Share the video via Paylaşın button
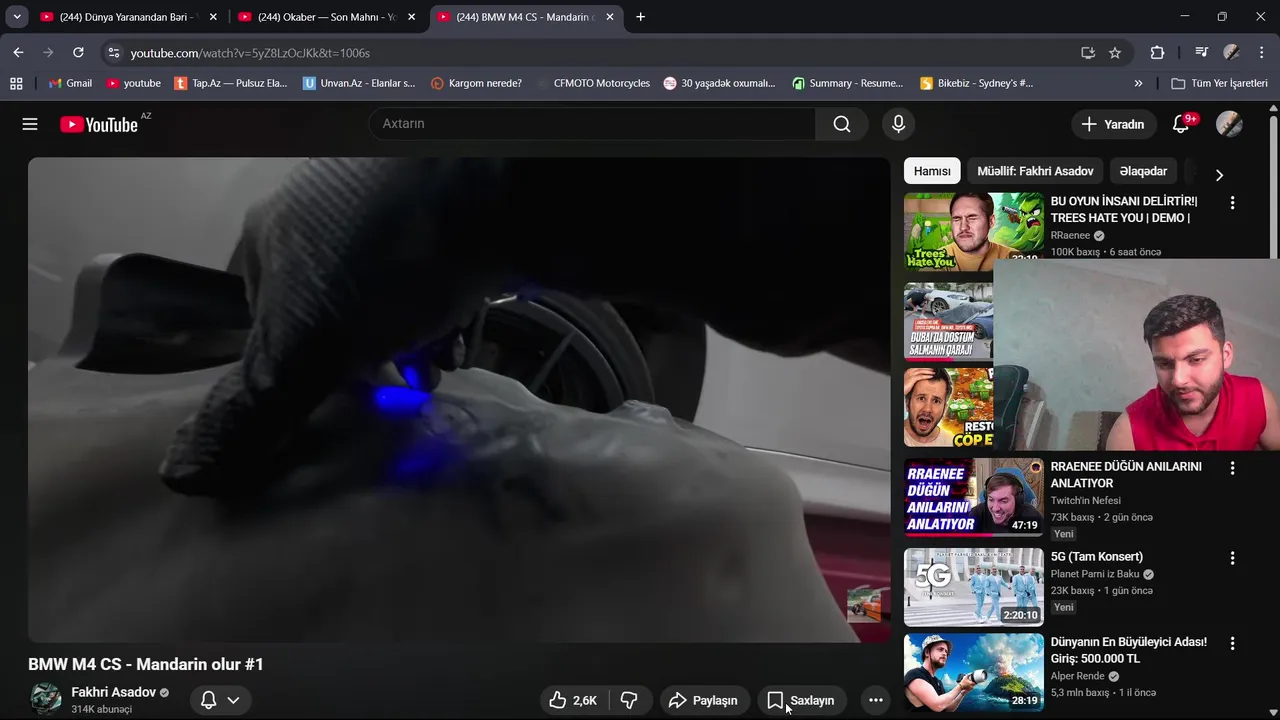Image resolution: width=1280 pixels, height=720 pixels. click(x=703, y=700)
